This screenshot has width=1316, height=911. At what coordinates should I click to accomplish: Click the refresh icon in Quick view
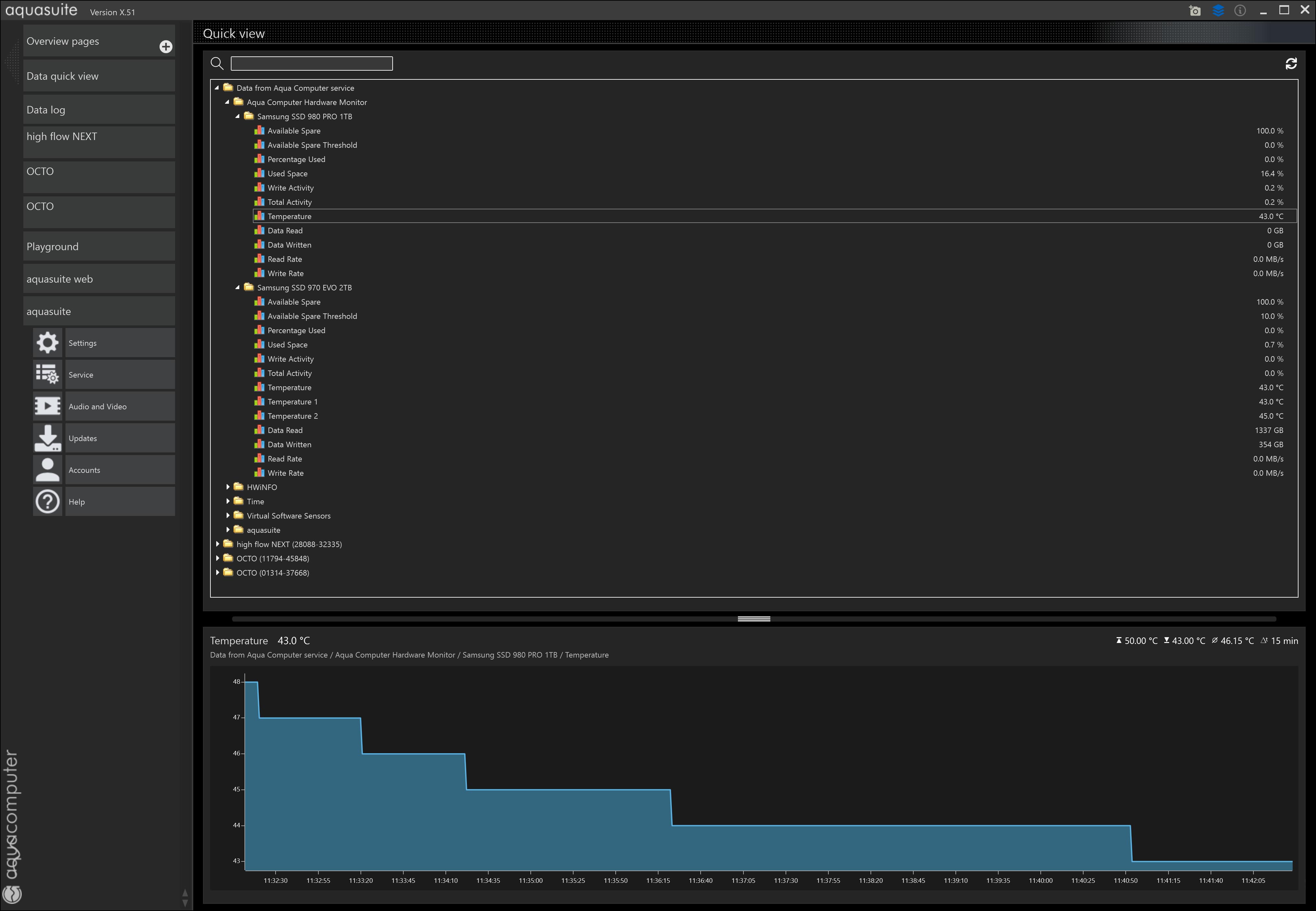(1291, 64)
